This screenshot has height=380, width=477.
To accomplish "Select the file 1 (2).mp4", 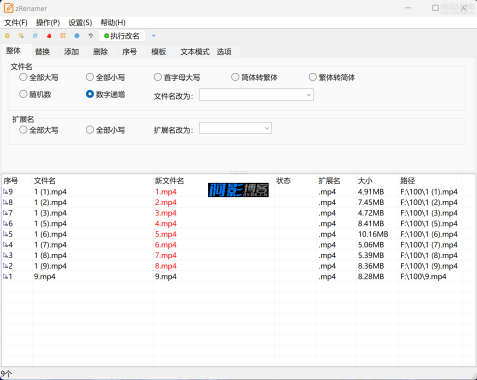I will [50, 202].
